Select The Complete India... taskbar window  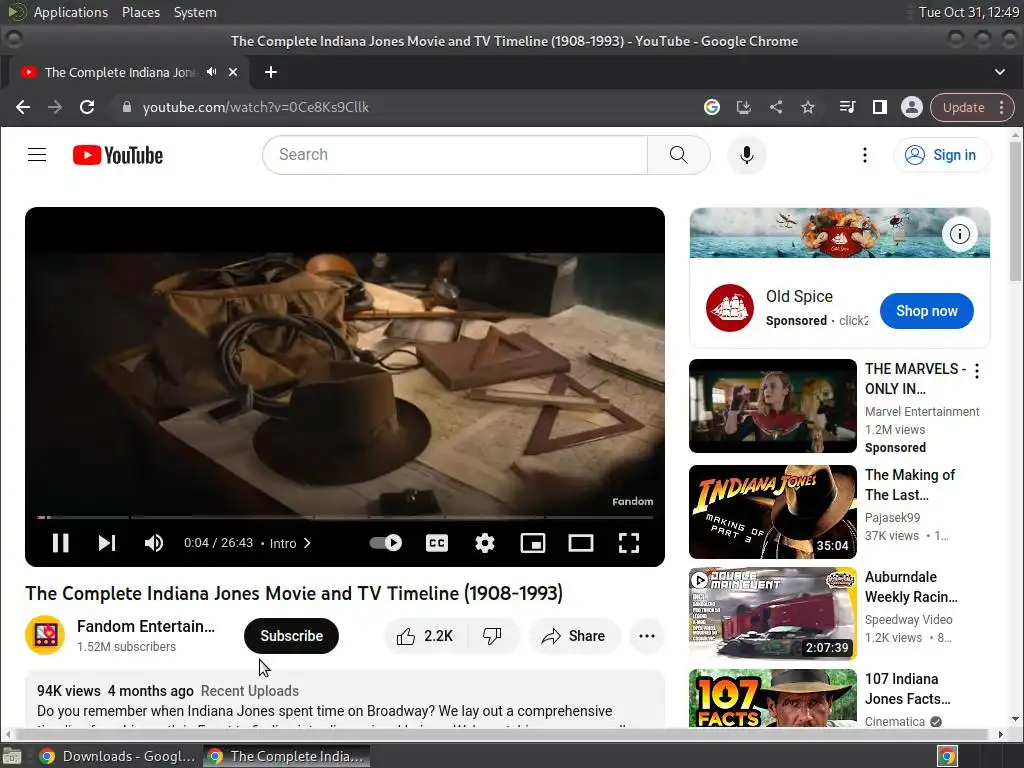coord(286,756)
